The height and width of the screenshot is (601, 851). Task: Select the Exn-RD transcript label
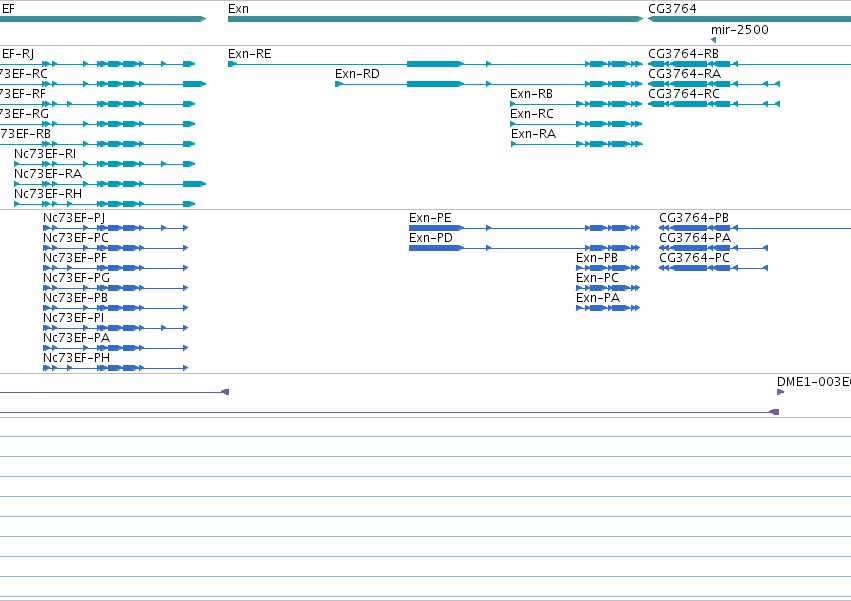click(x=357, y=74)
